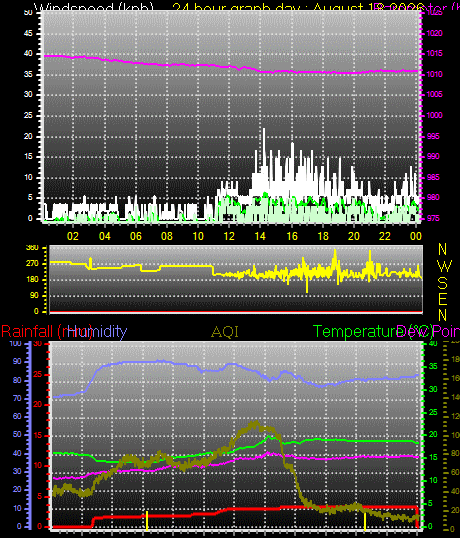
Task: Select the Humidity label above the lower chart
Action: click(97, 331)
